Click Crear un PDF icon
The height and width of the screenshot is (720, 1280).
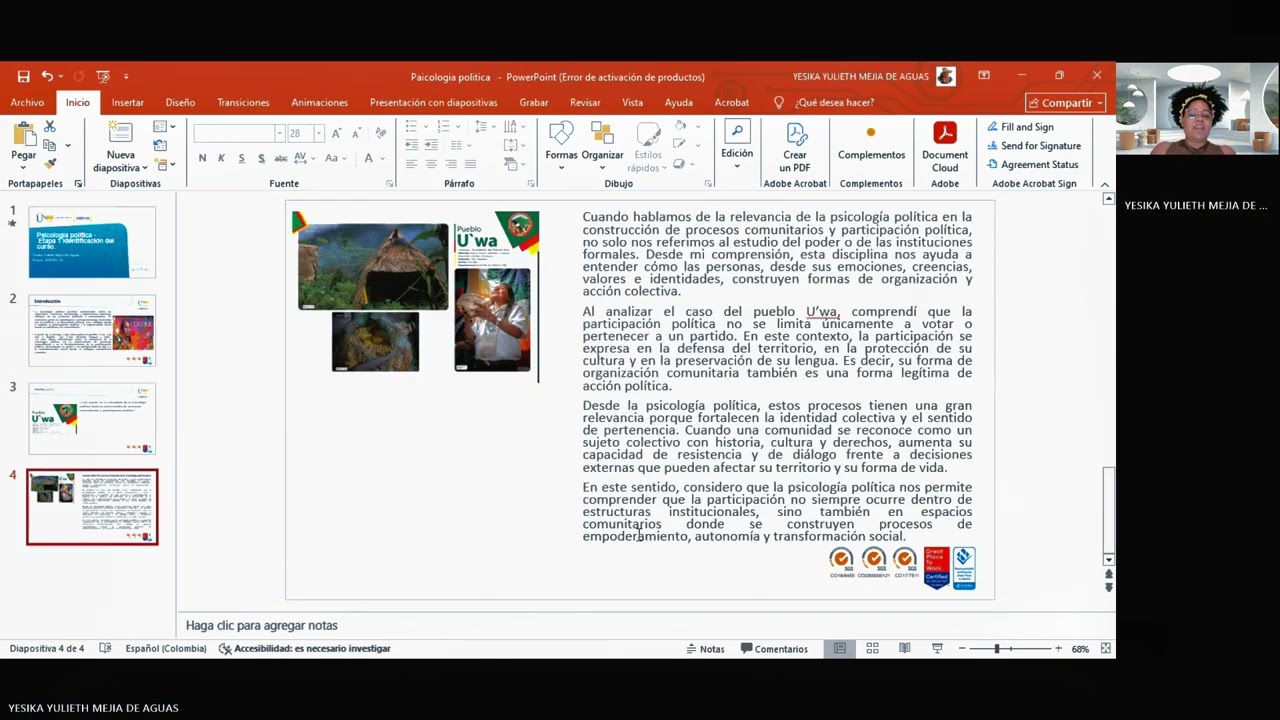[796, 134]
